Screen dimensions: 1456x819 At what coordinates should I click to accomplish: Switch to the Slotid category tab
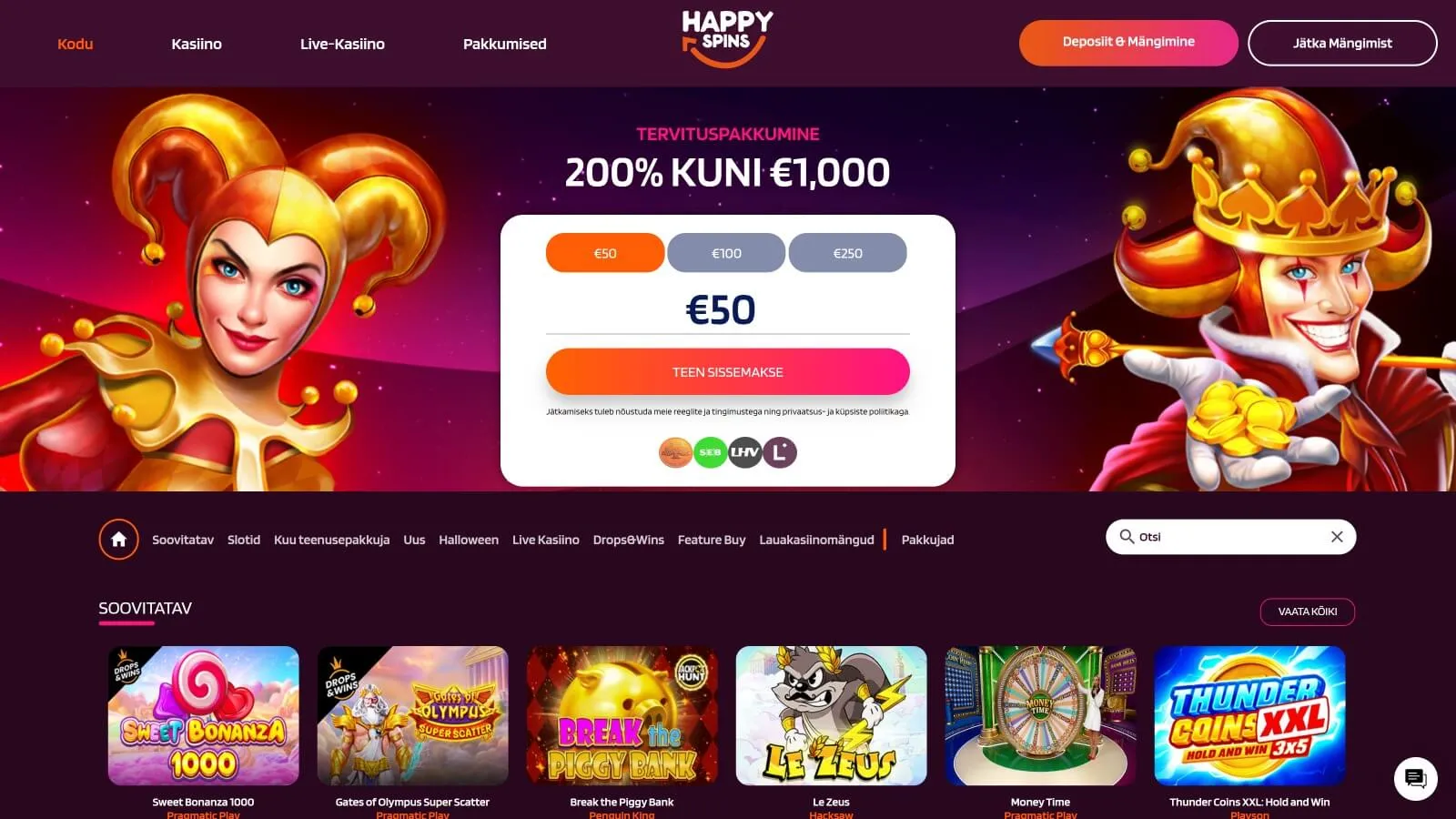[244, 540]
